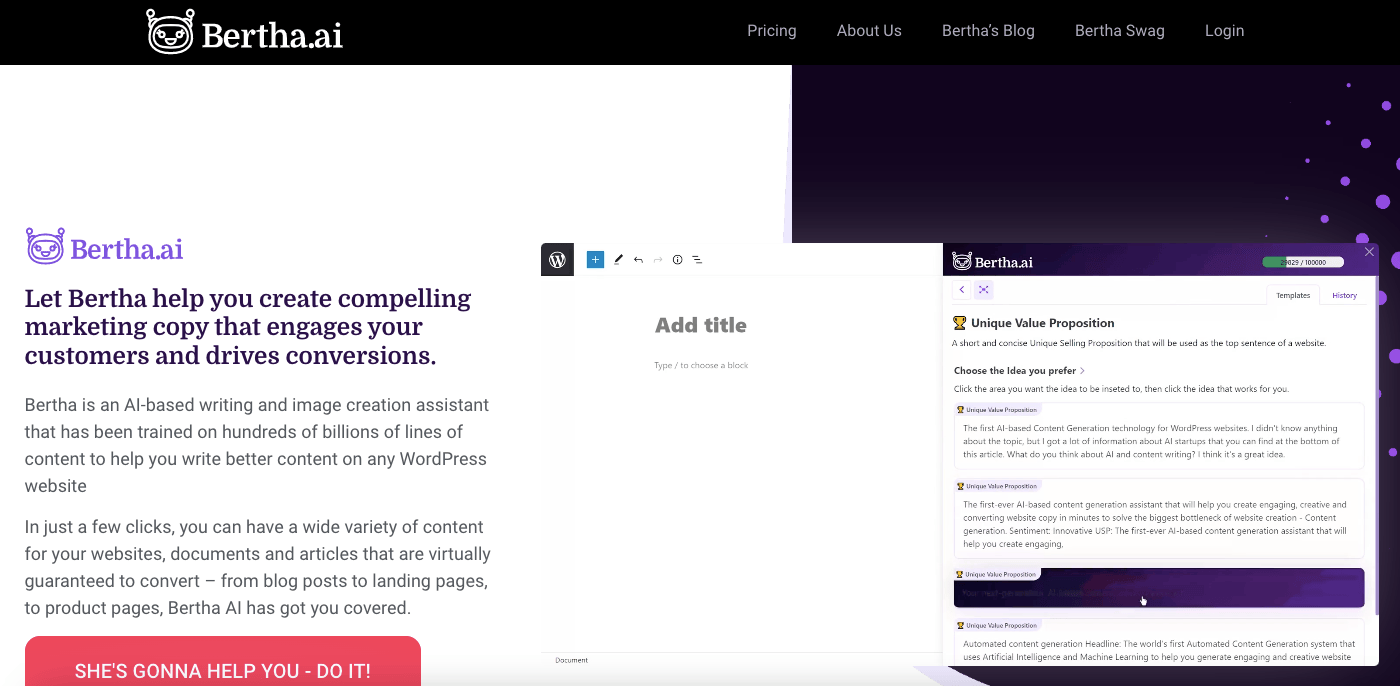Switch to the History tab
The width and height of the screenshot is (1400, 686).
pyautogui.click(x=1345, y=295)
